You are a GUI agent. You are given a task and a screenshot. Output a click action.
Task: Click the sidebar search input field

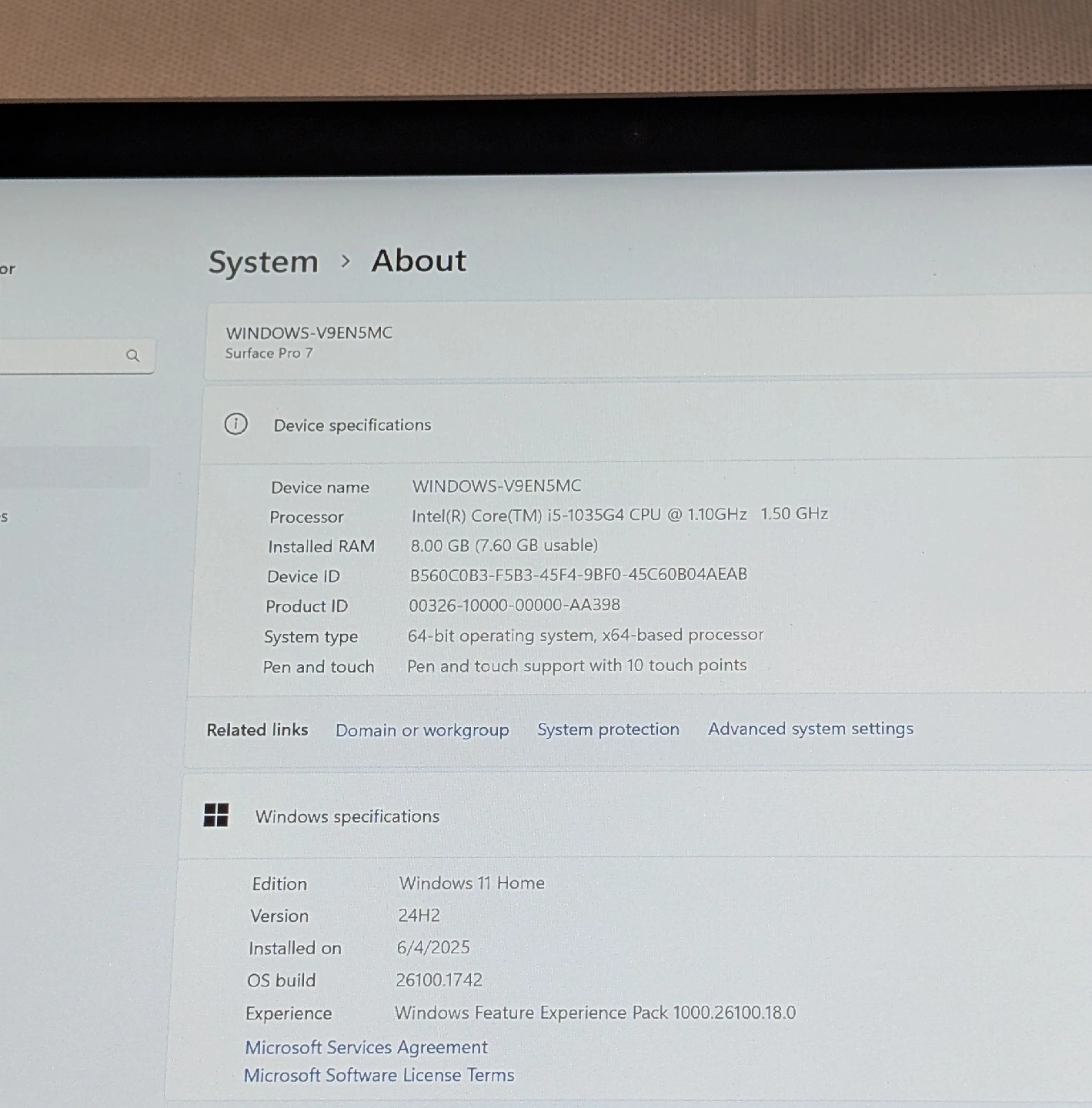[x=77, y=356]
